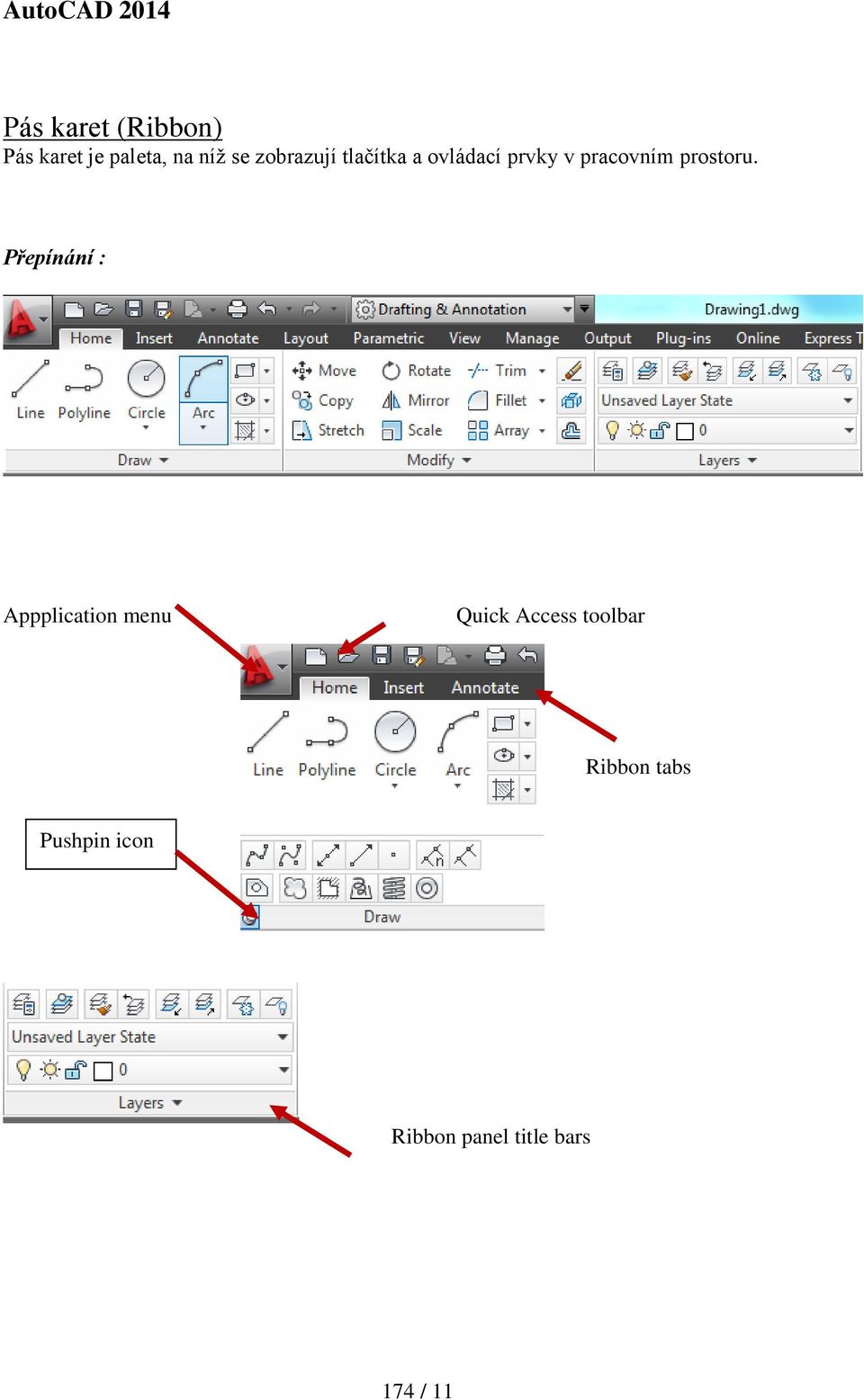
Task: Toggle layer bulb in the full ribbon's Layers panel
Action: (612, 431)
